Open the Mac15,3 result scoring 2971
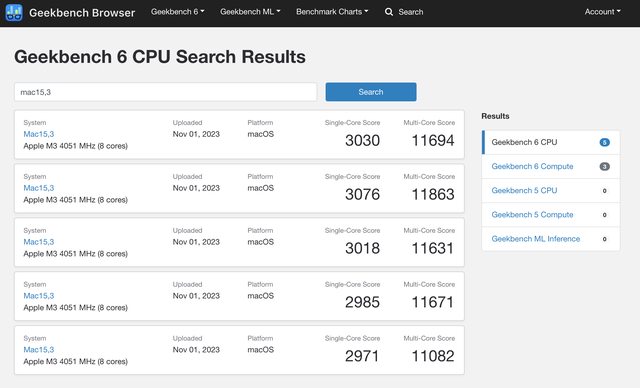The height and width of the screenshot is (388, 640). tap(38, 349)
